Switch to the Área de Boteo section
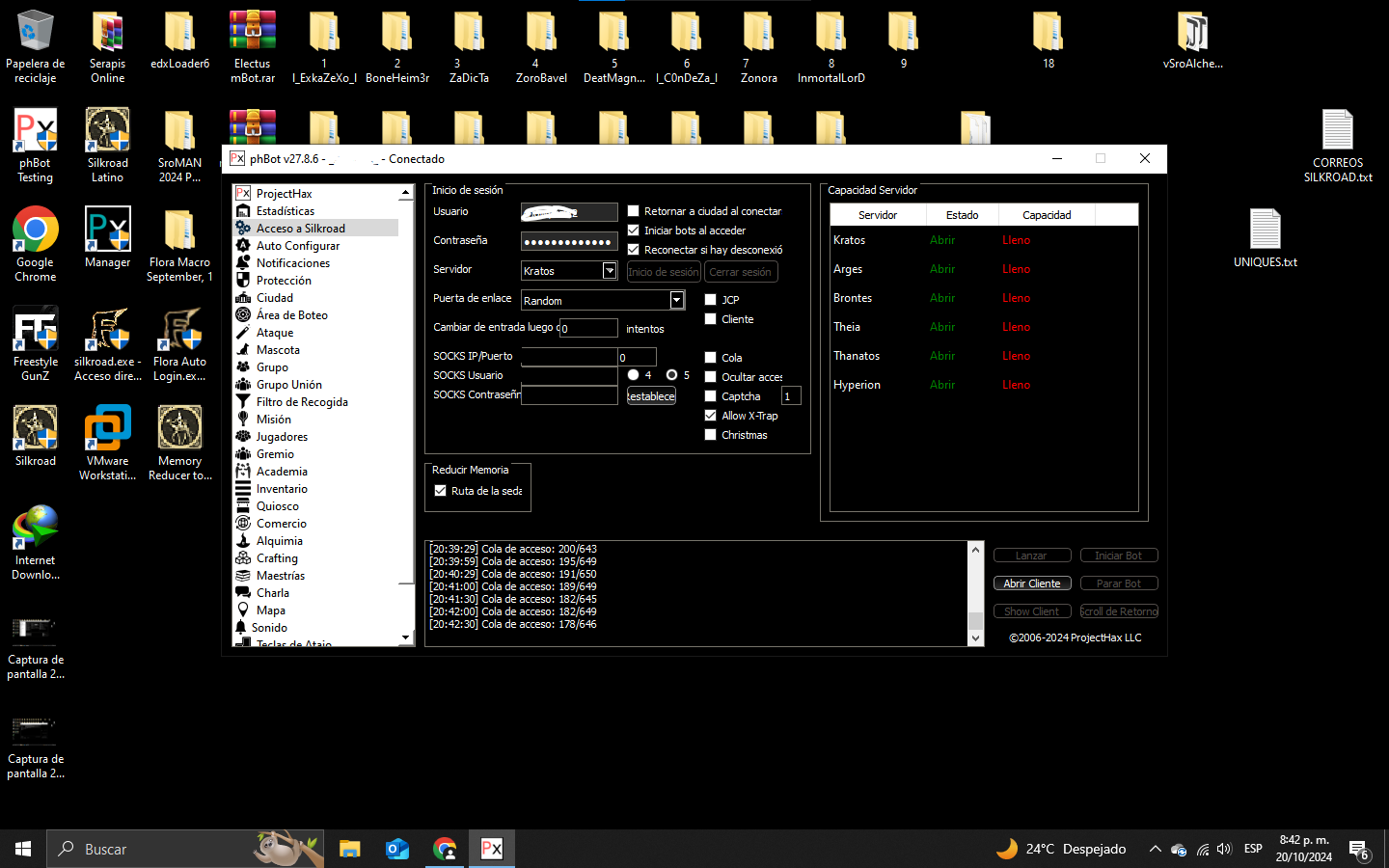The height and width of the screenshot is (868, 1389). point(292,315)
